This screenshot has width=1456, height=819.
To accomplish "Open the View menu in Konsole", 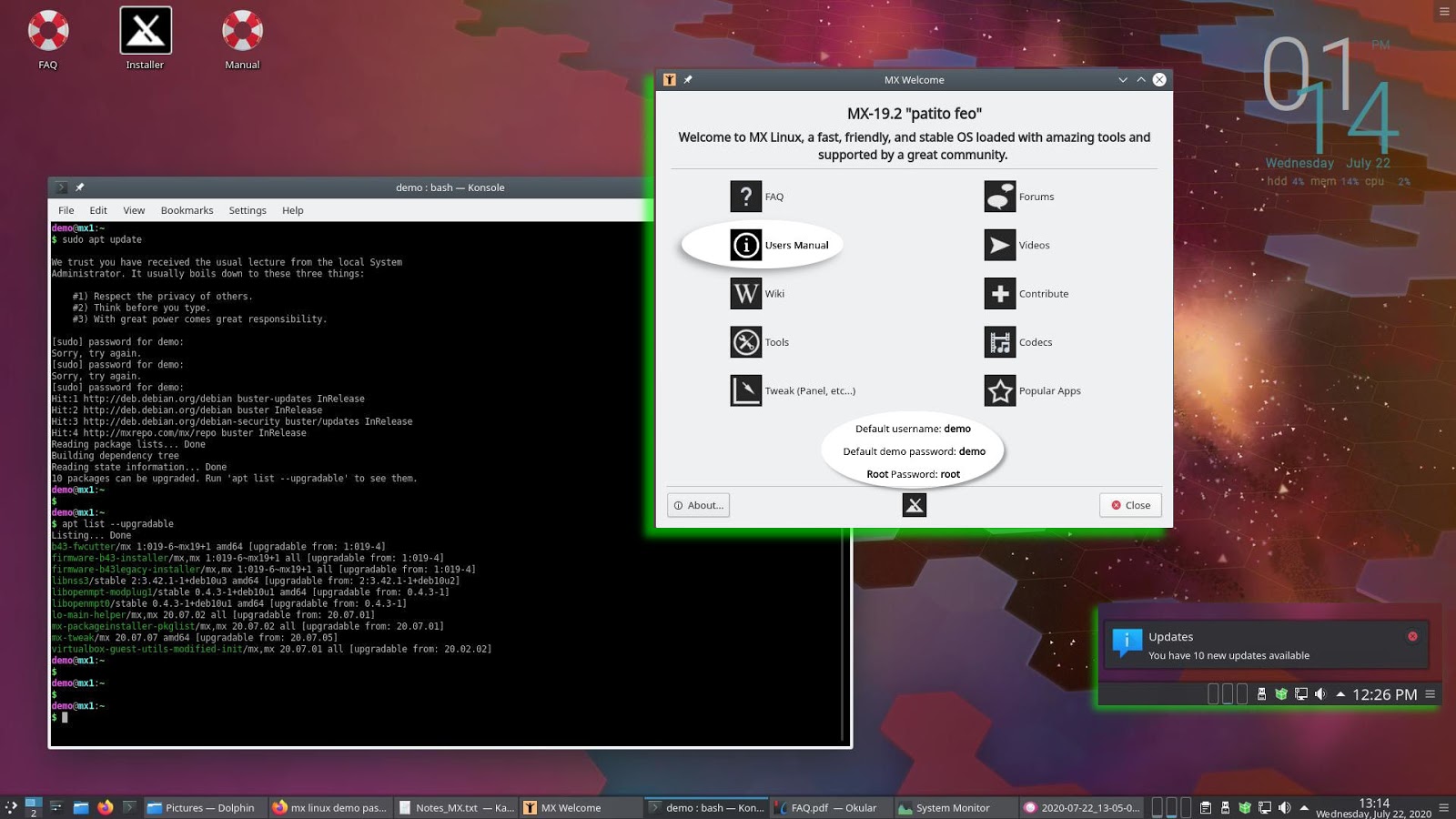I will (x=134, y=210).
